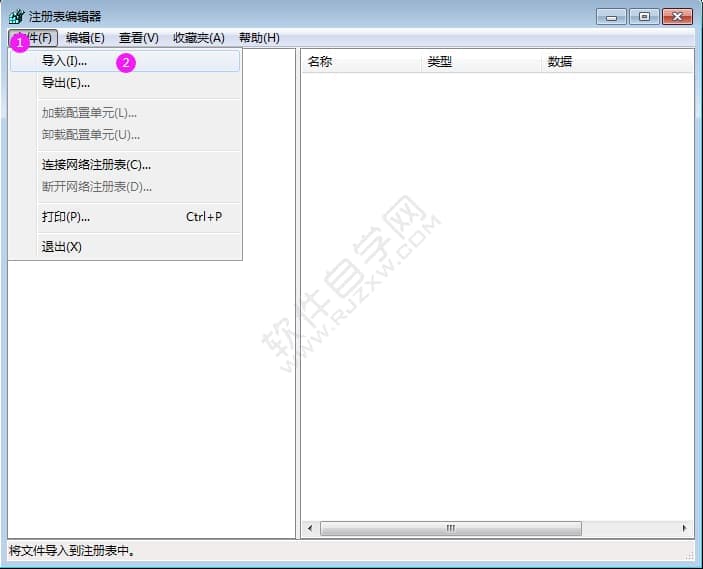Minimize the Registry Editor window
This screenshot has width=703, height=569.
(x=612, y=16)
